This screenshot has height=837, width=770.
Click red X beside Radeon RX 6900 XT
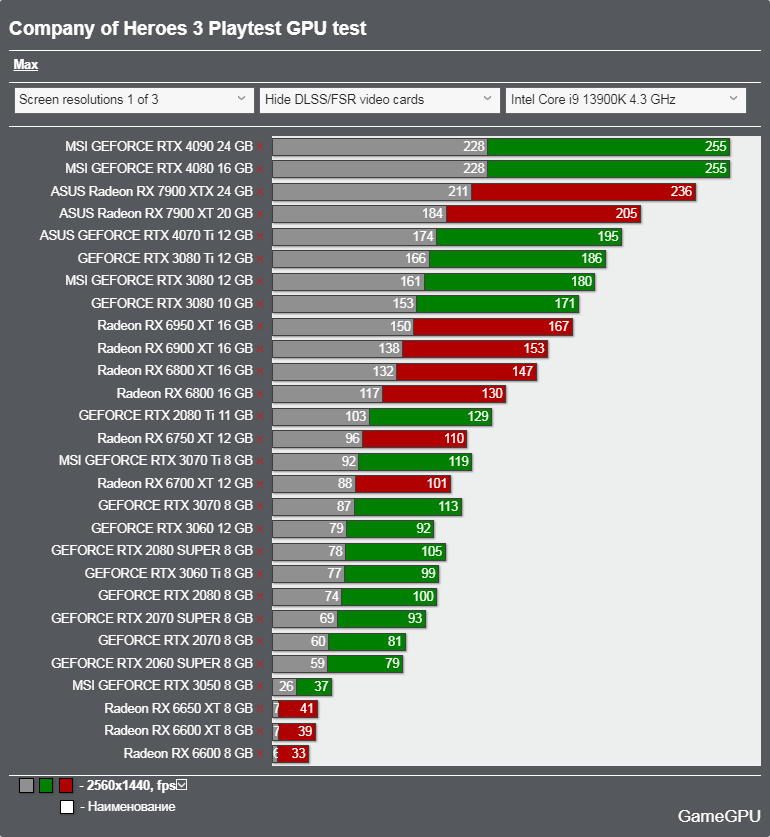coord(260,349)
